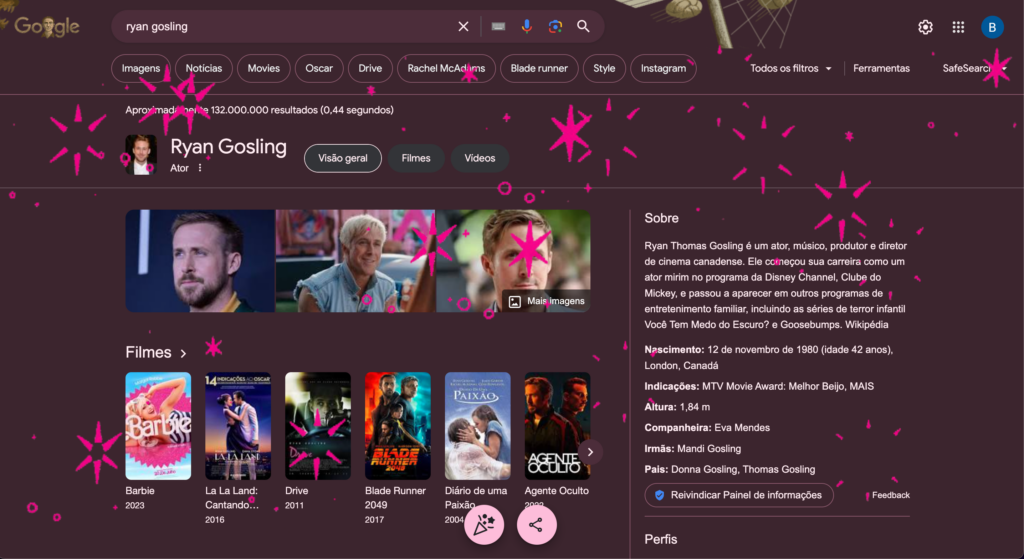Viewport: 1024px width, 559px height.
Task: Select the Notícias filter chip
Action: 204,69
